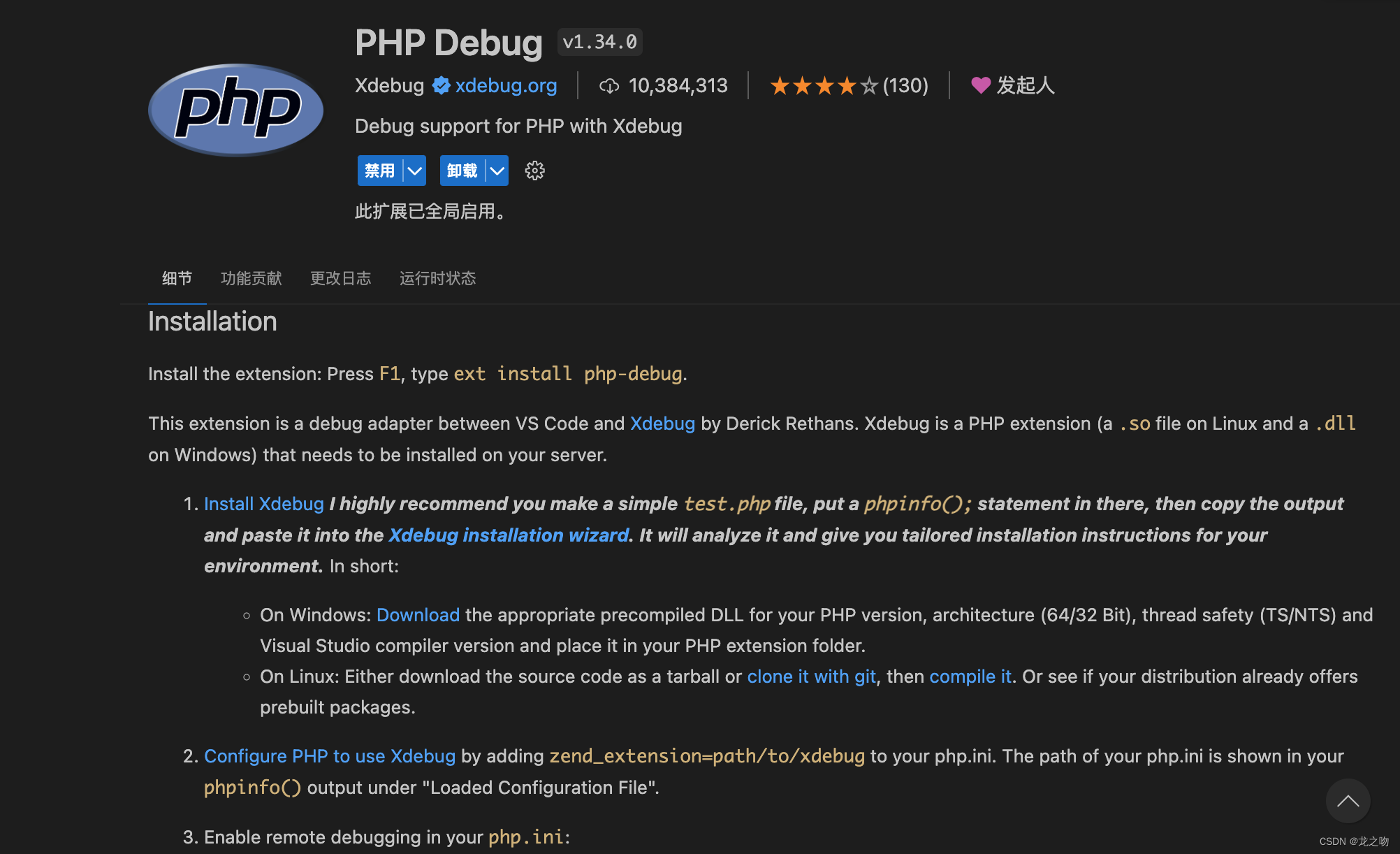Viewport: 1400px width, 854px height.
Task: Click the half-filled fifth rating star
Action: 868,85
